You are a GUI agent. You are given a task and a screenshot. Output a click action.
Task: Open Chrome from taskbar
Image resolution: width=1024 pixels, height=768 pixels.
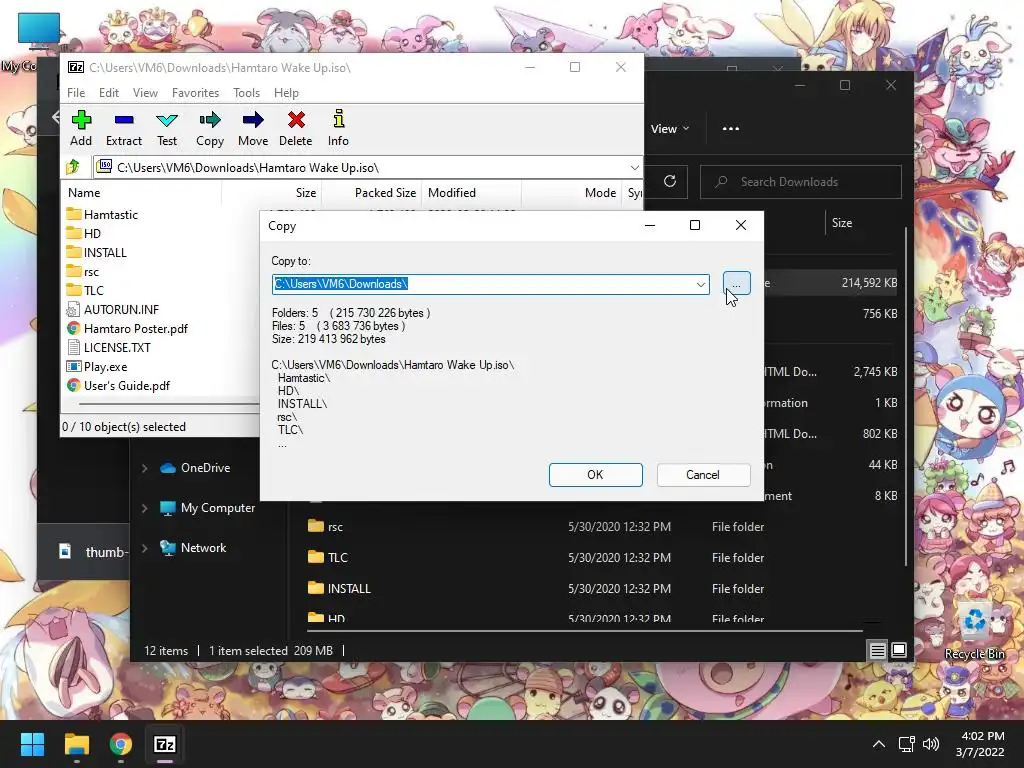pos(120,744)
